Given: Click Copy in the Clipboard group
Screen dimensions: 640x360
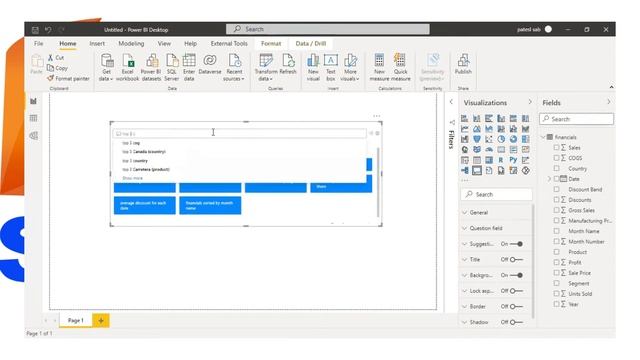Looking at the screenshot, I should (58, 68).
